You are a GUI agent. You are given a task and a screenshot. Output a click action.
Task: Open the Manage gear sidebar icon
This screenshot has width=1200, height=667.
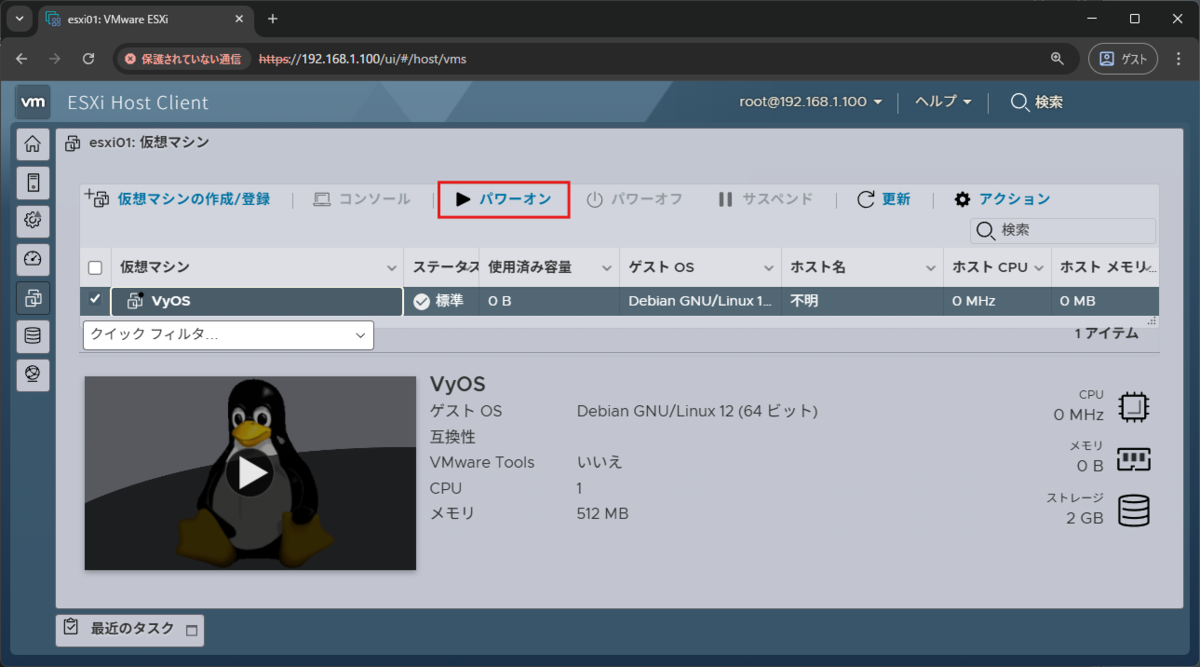[33, 221]
